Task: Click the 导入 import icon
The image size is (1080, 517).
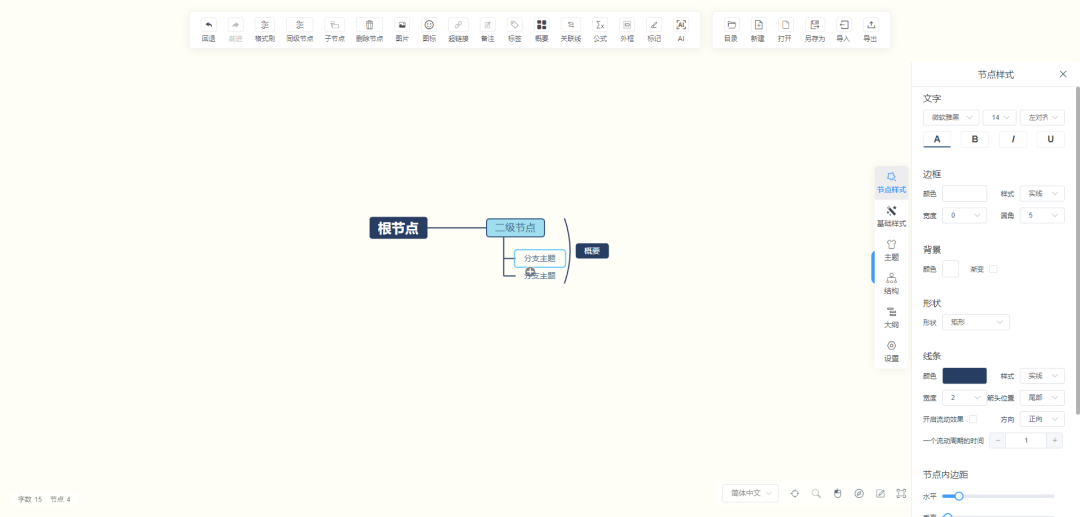Action: [x=844, y=25]
